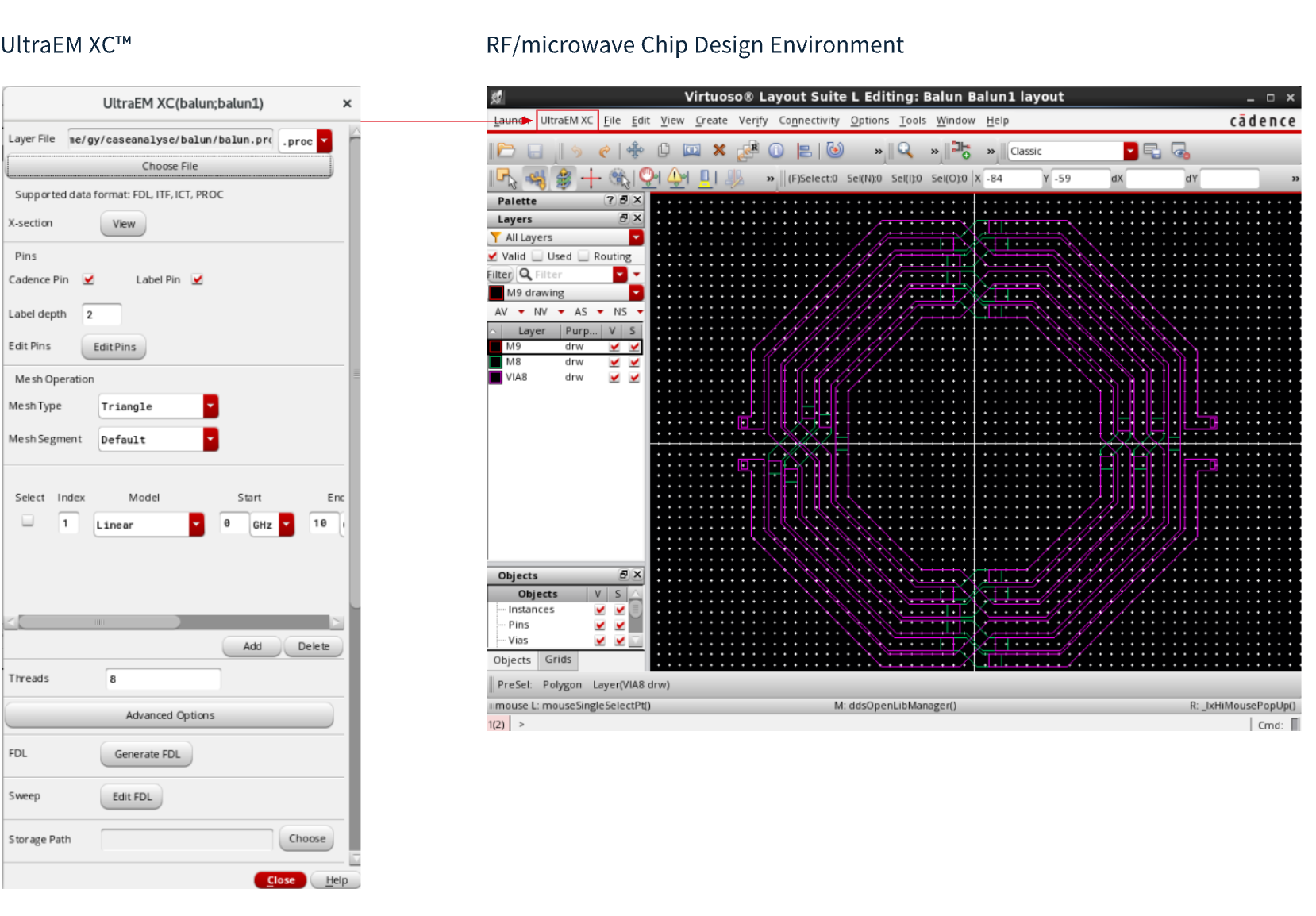Uncheck the Cadence Pin checkbox

coord(89,279)
